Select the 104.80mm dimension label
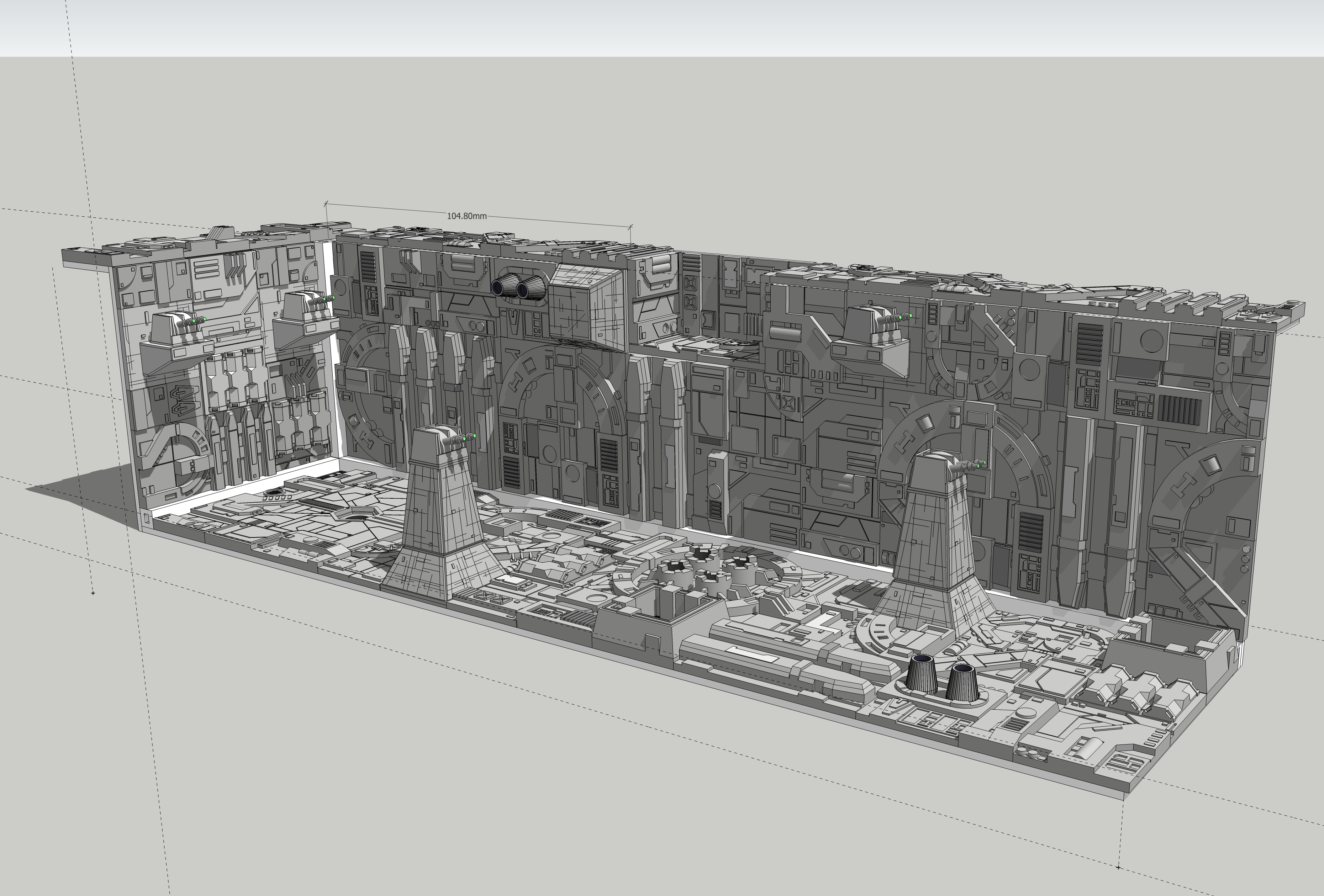The image size is (1324, 896). (x=466, y=216)
